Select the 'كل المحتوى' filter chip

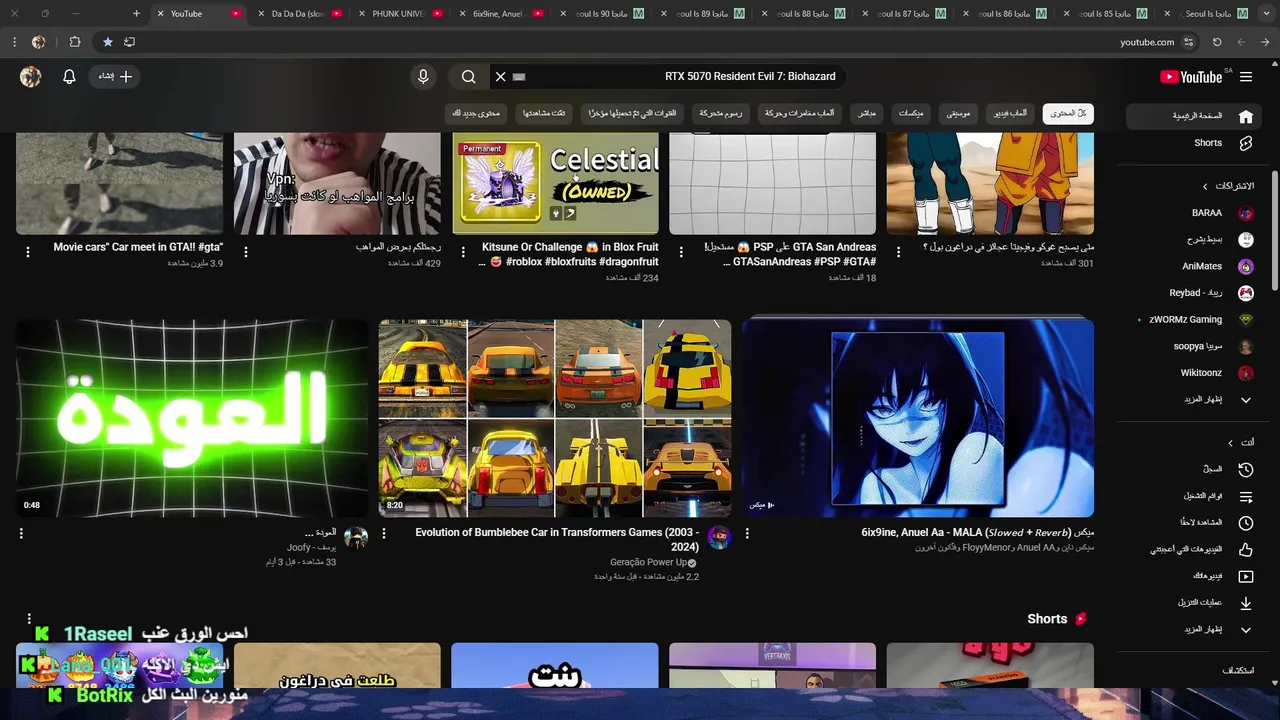(1068, 114)
